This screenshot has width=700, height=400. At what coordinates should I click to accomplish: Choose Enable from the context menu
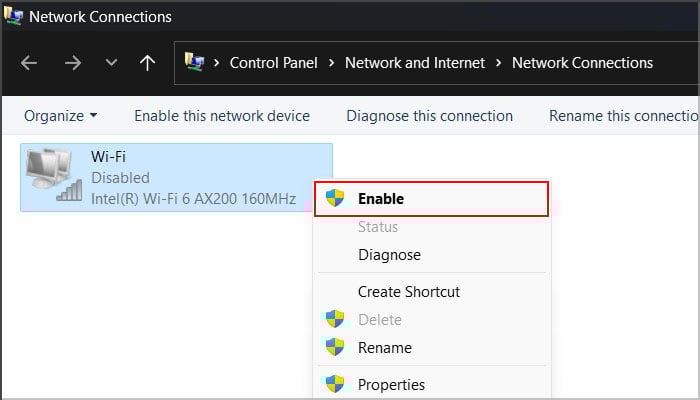(x=381, y=199)
